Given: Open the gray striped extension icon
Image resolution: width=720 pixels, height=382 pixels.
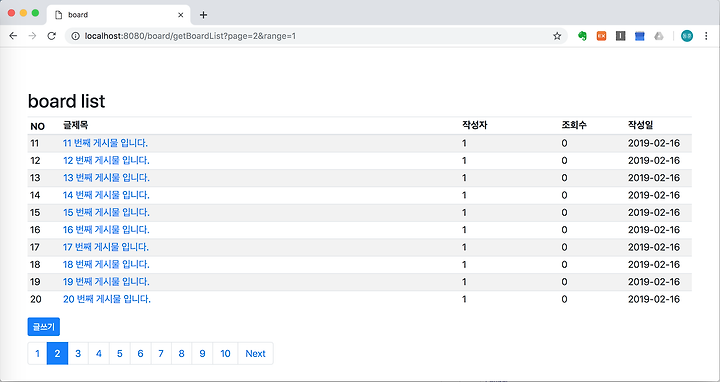Looking at the screenshot, I should [x=620, y=36].
